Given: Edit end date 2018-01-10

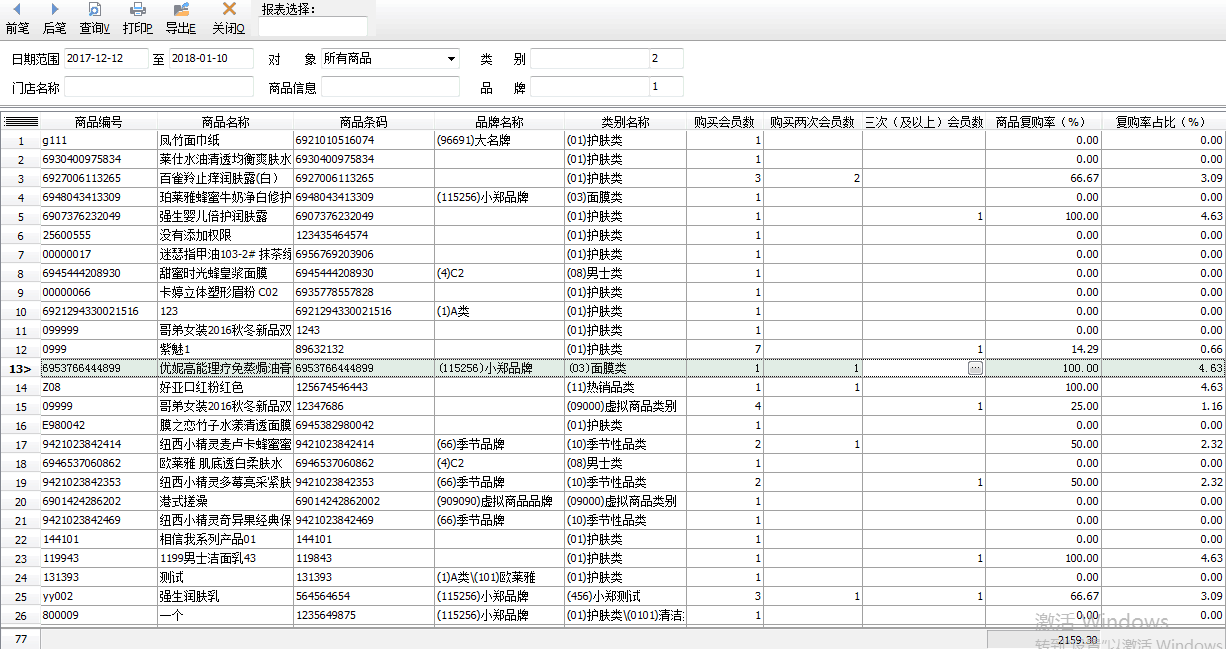Looking at the screenshot, I should point(212,59).
